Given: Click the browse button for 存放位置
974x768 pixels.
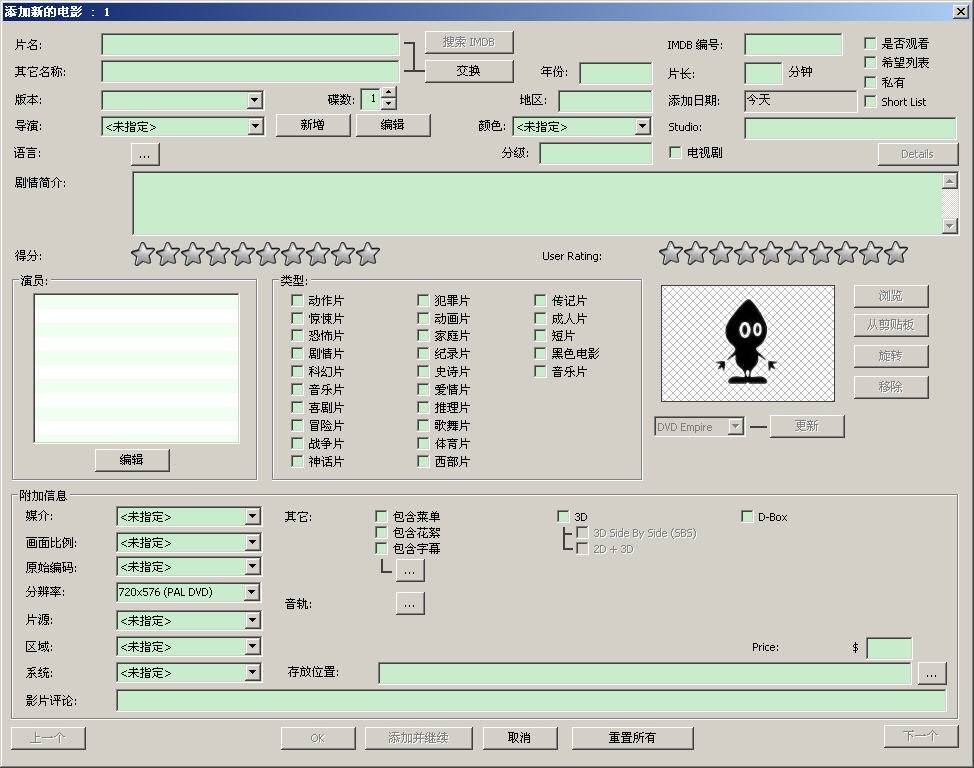Looking at the screenshot, I should tap(931, 673).
